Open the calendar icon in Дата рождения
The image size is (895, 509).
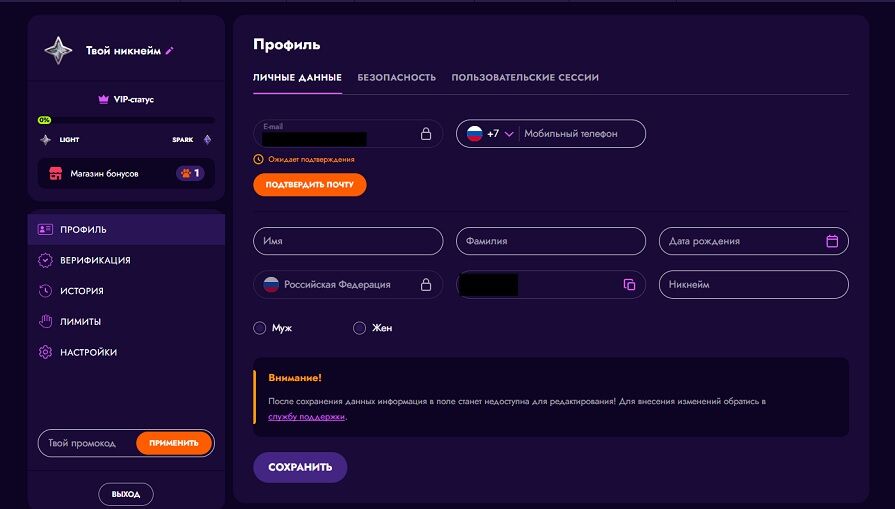(832, 241)
